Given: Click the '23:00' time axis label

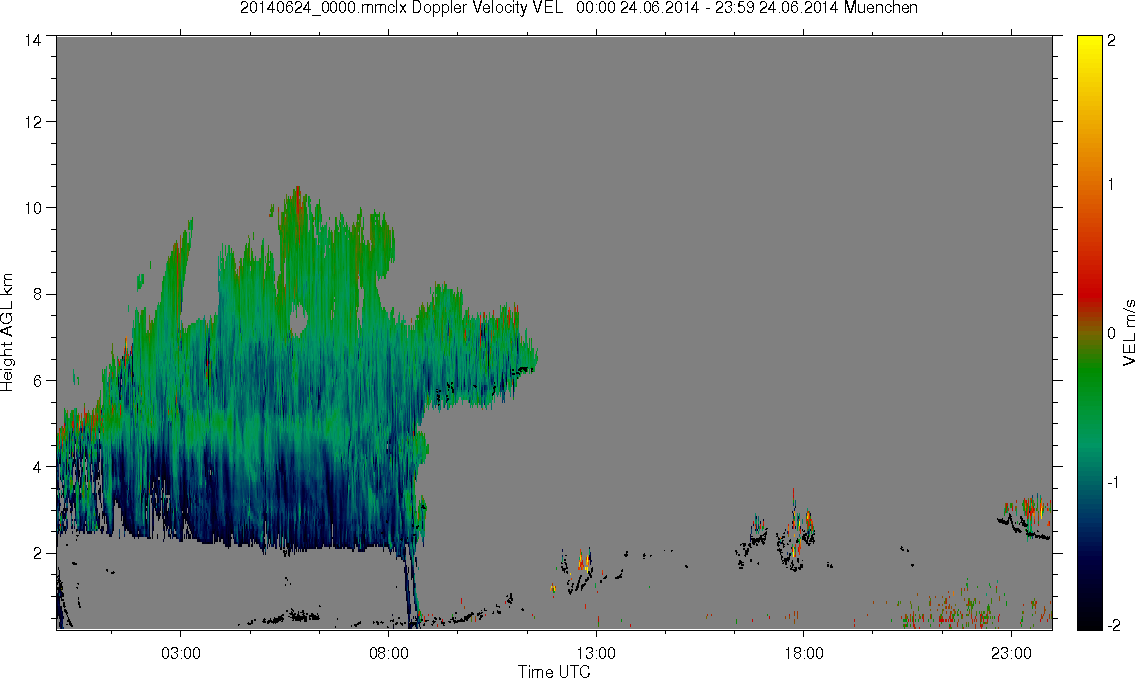Looking at the screenshot, I should pos(1011,654).
